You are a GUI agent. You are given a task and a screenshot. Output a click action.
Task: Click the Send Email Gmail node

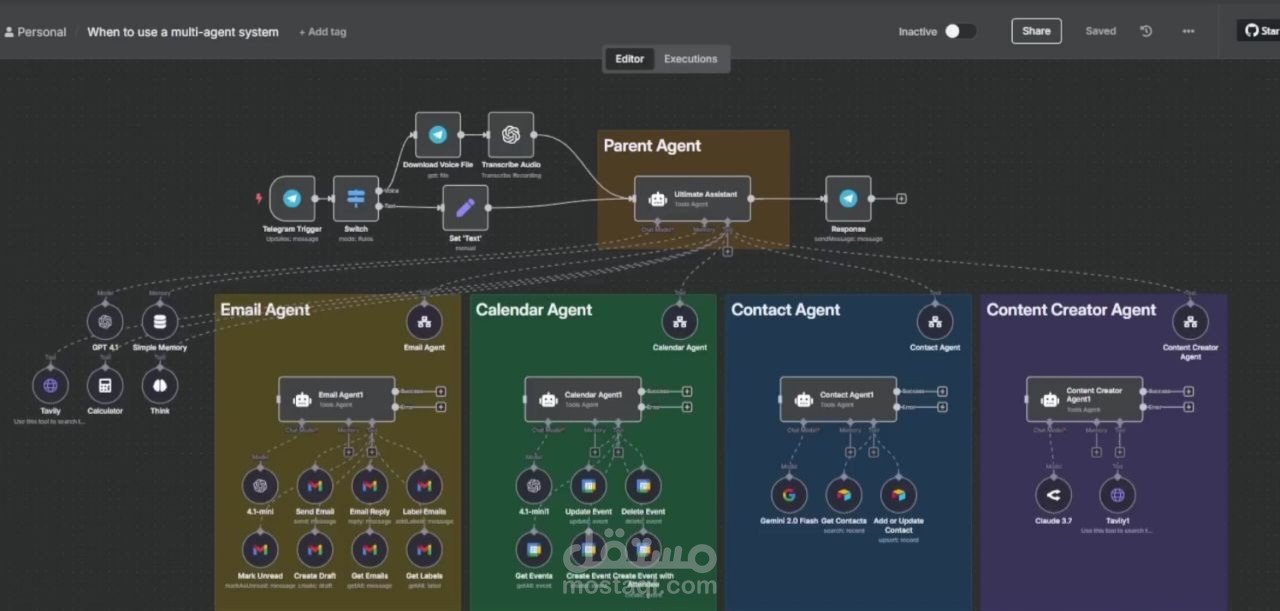pos(315,486)
